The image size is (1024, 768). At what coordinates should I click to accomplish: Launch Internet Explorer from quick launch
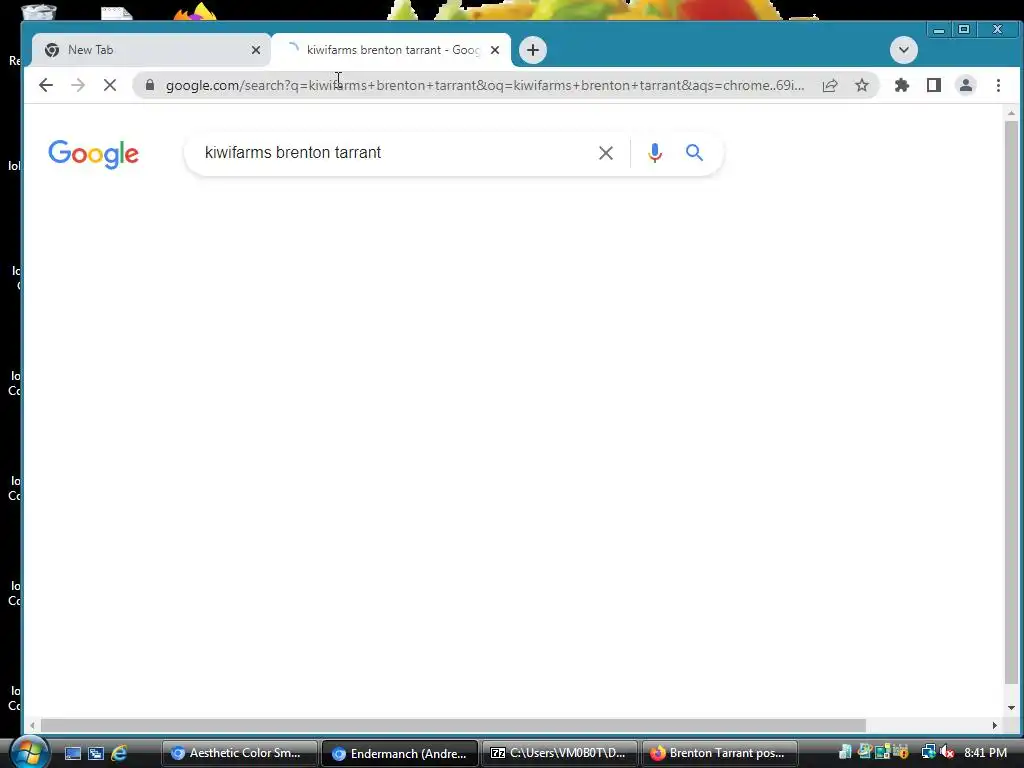coord(119,754)
